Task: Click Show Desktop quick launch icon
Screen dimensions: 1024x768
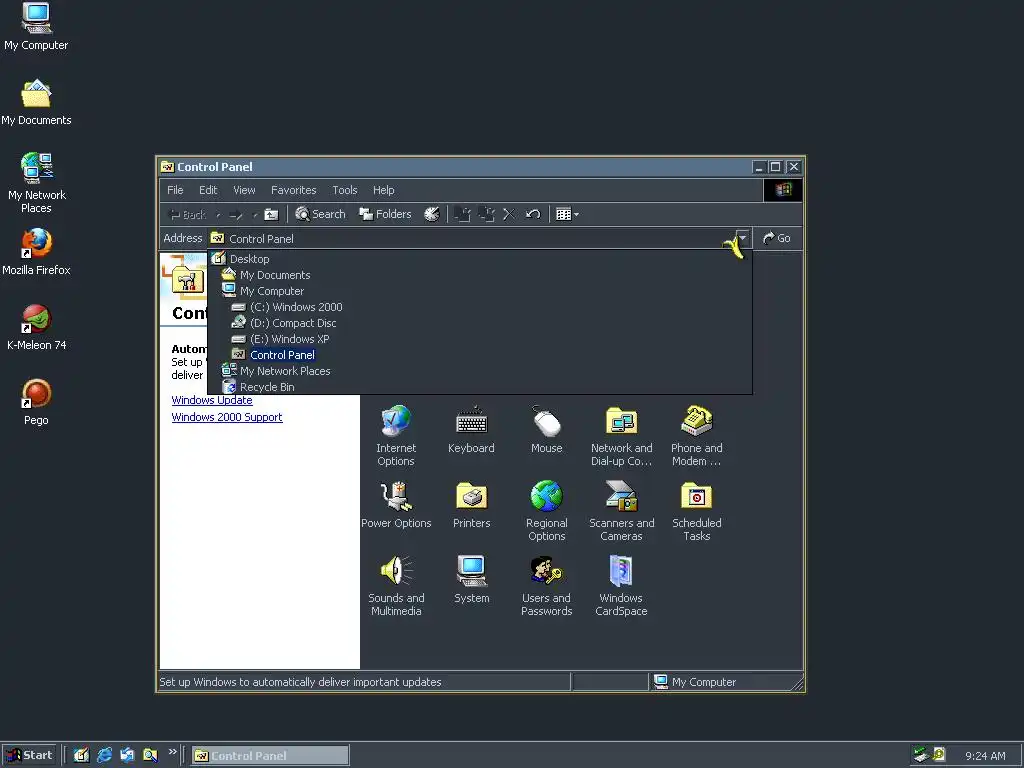Action: pos(81,755)
